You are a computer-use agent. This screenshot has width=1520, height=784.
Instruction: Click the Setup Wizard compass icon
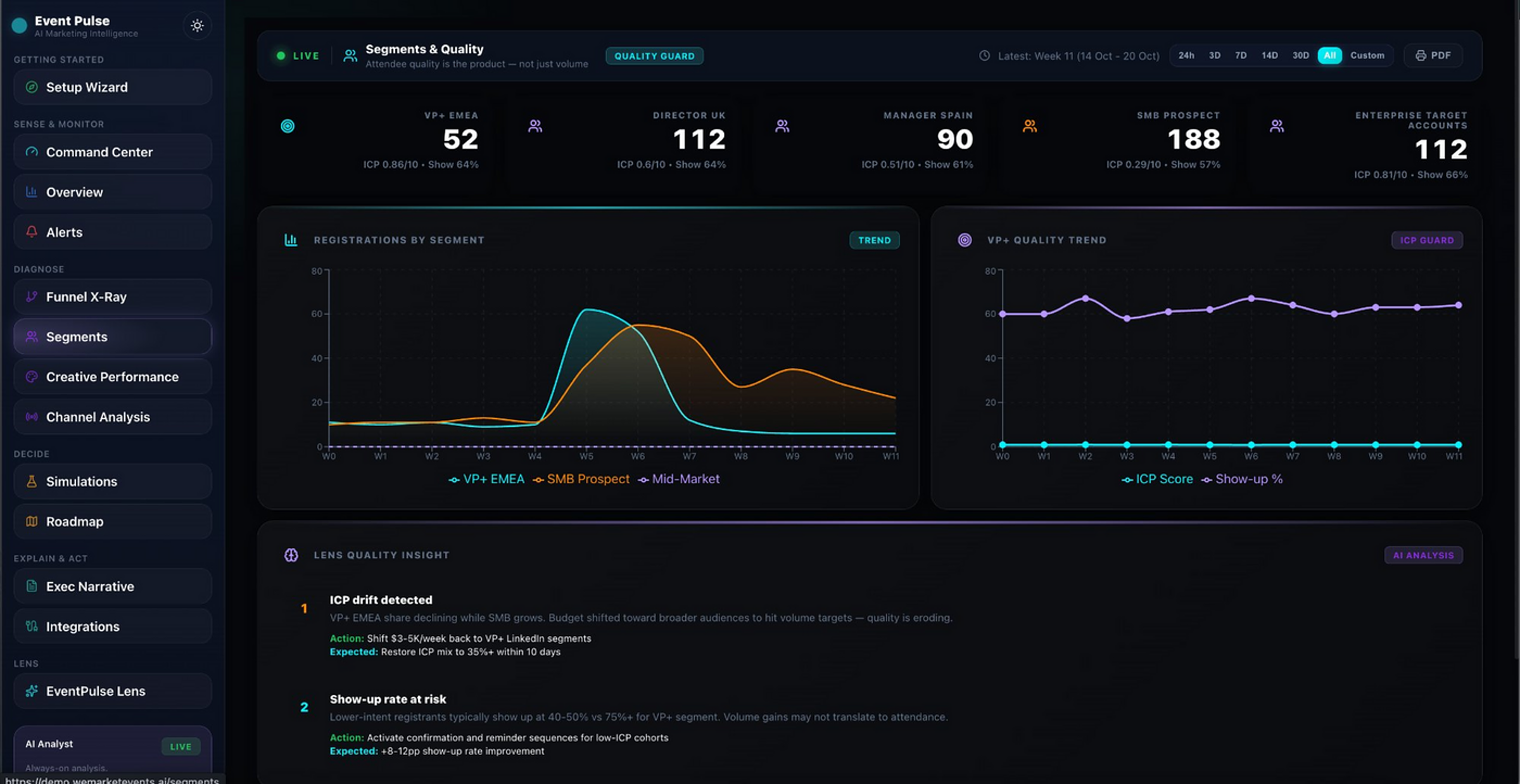[x=32, y=87]
